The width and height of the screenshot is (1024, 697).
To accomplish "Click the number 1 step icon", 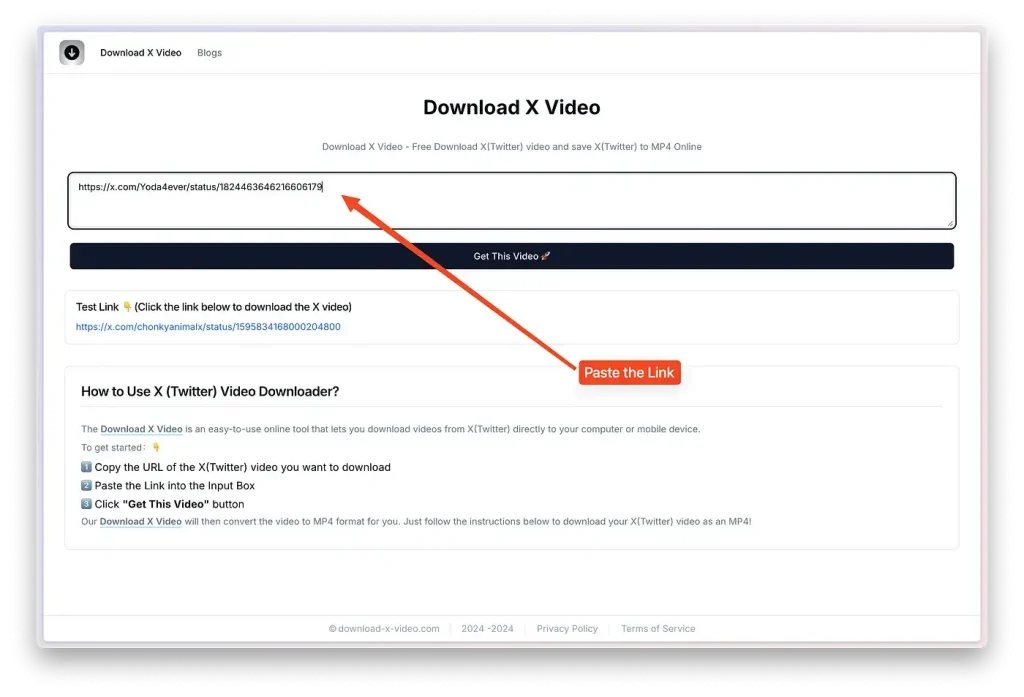I will click(x=86, y=467).
